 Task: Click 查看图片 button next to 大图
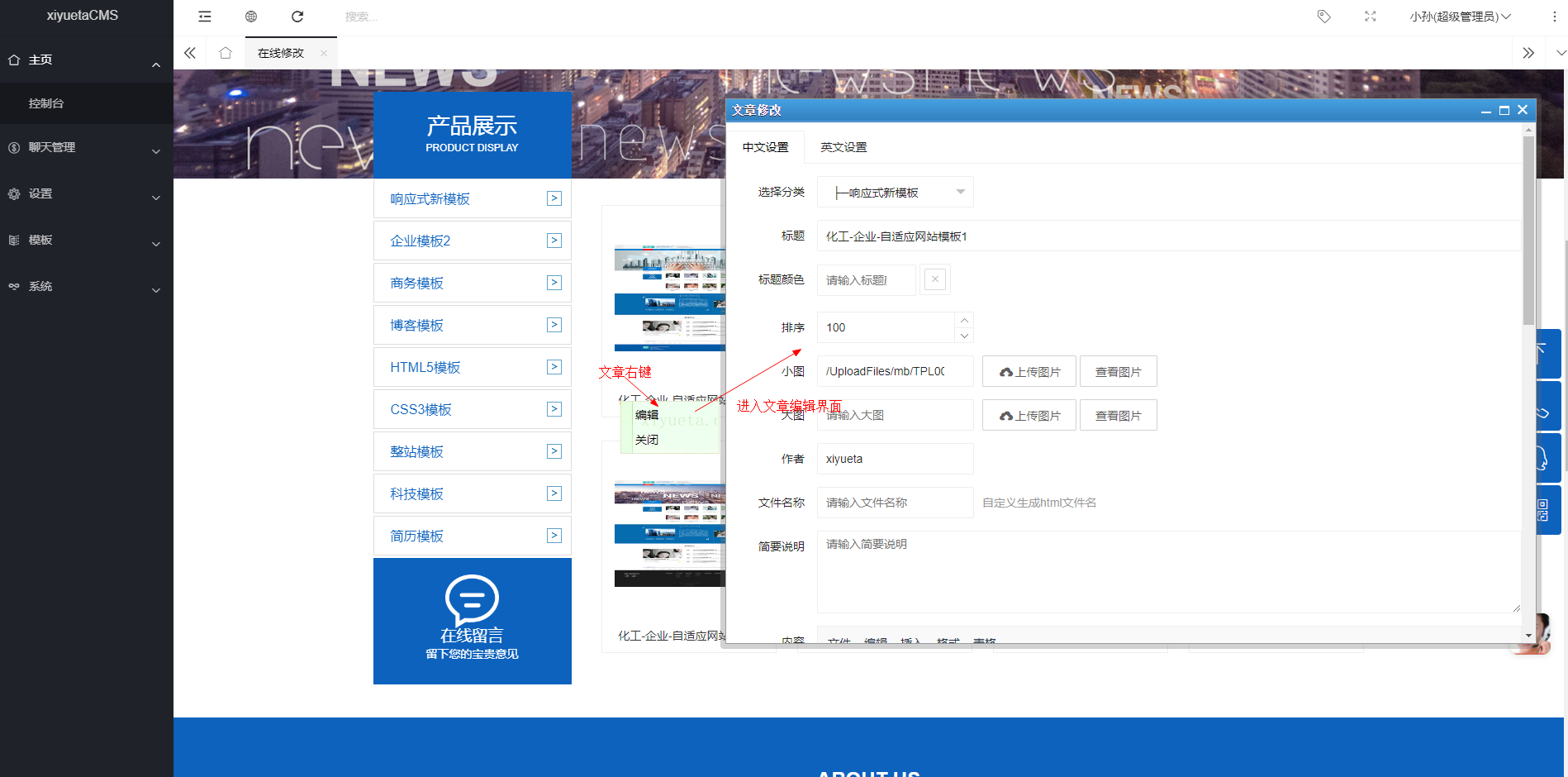point(1119,414)
